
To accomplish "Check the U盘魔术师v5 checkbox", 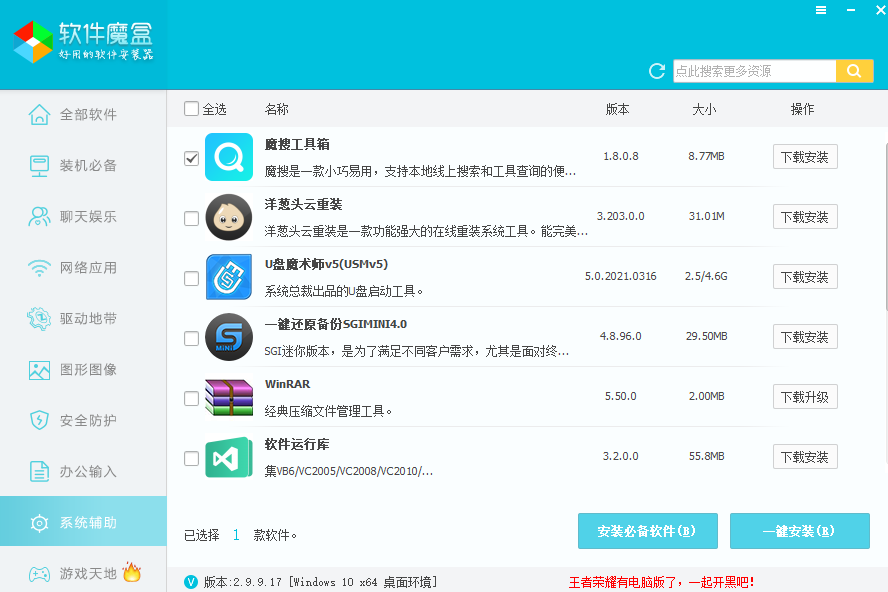I will click(191, 278).
